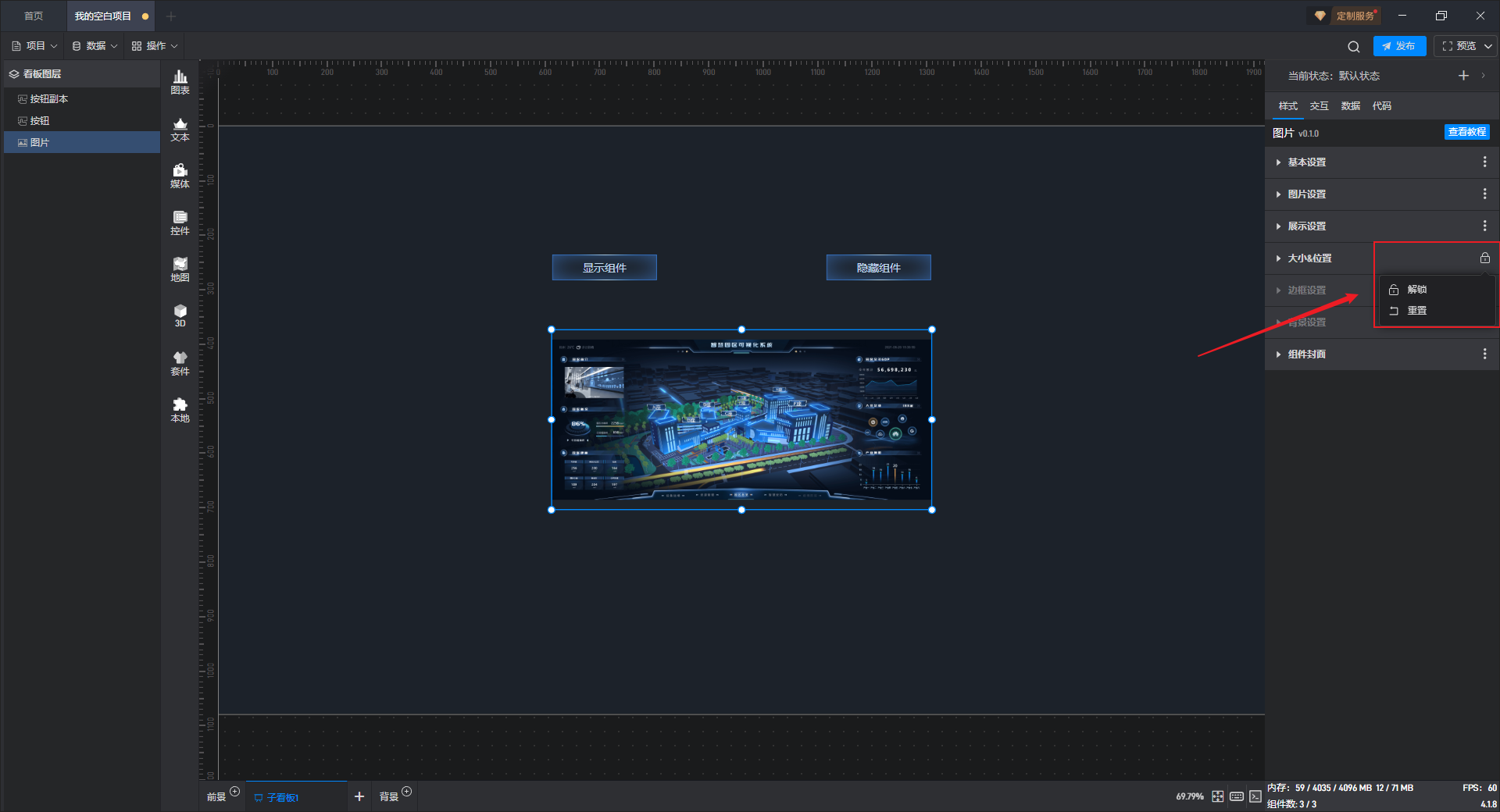Open the 项目 dropdown menu

point(34,46)
